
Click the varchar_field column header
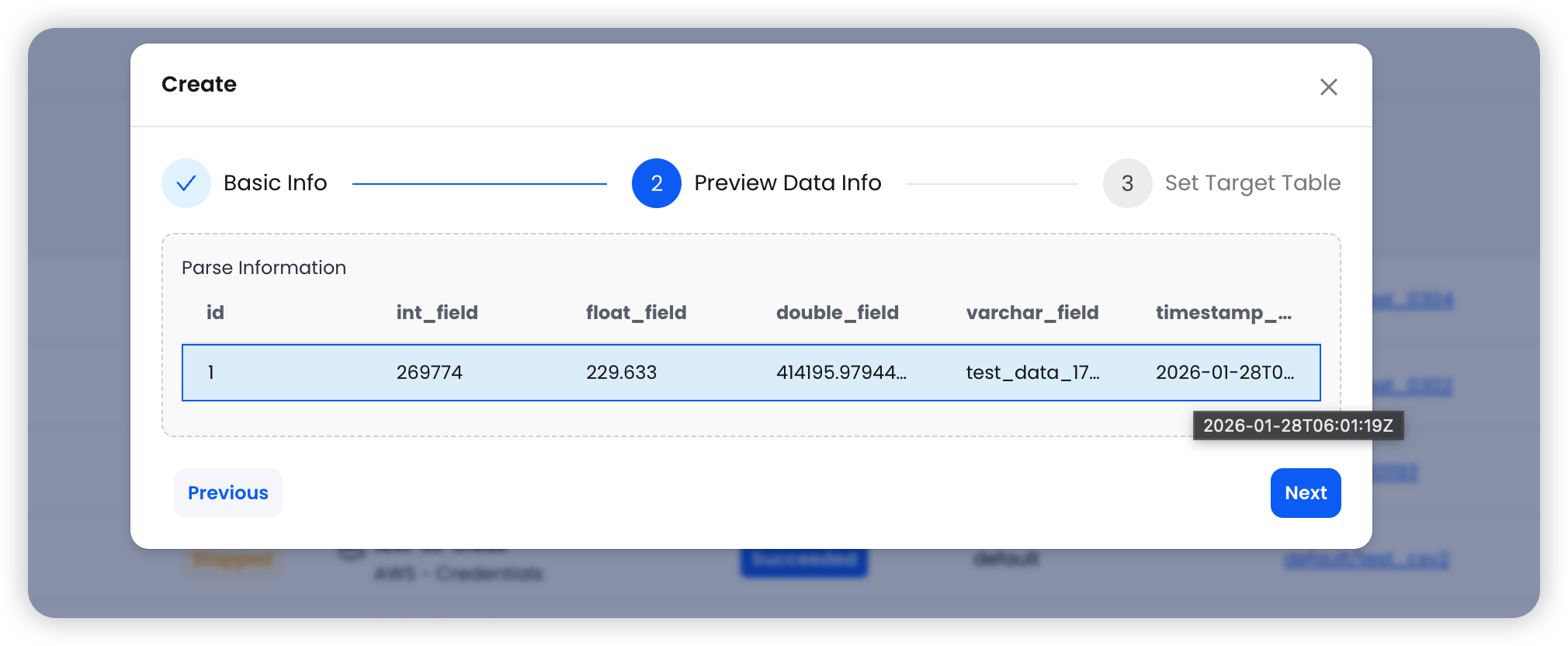click(x=1032, y=313)
